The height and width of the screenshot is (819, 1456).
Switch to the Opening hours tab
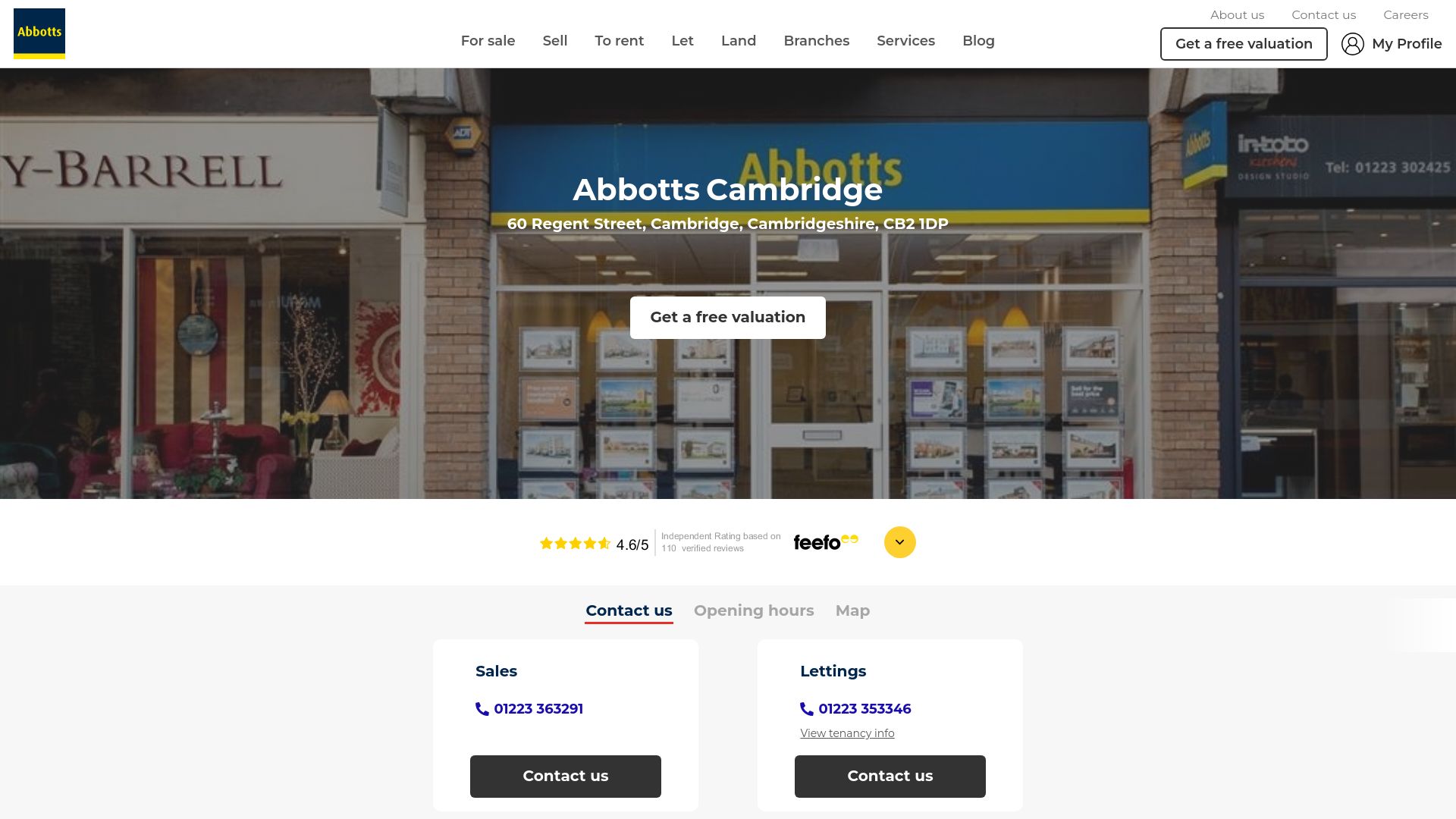753,610
